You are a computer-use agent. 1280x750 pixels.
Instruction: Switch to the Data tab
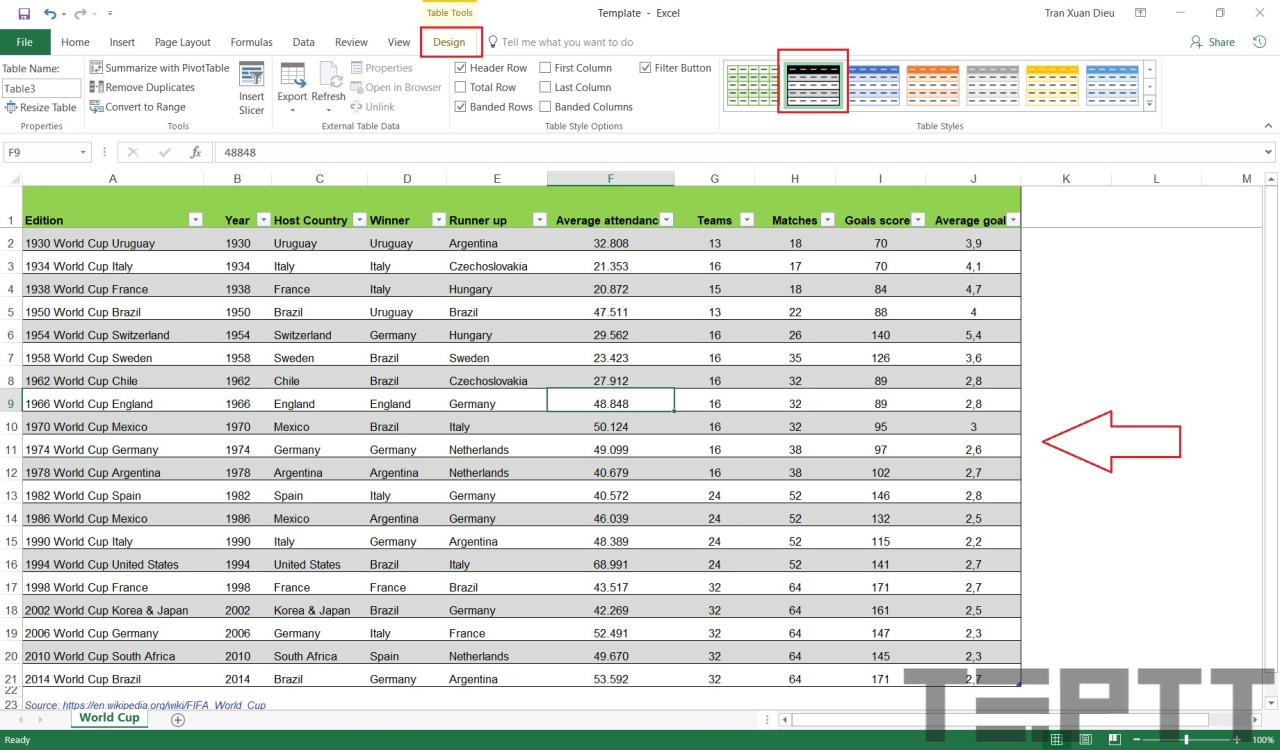click(303, 42)
